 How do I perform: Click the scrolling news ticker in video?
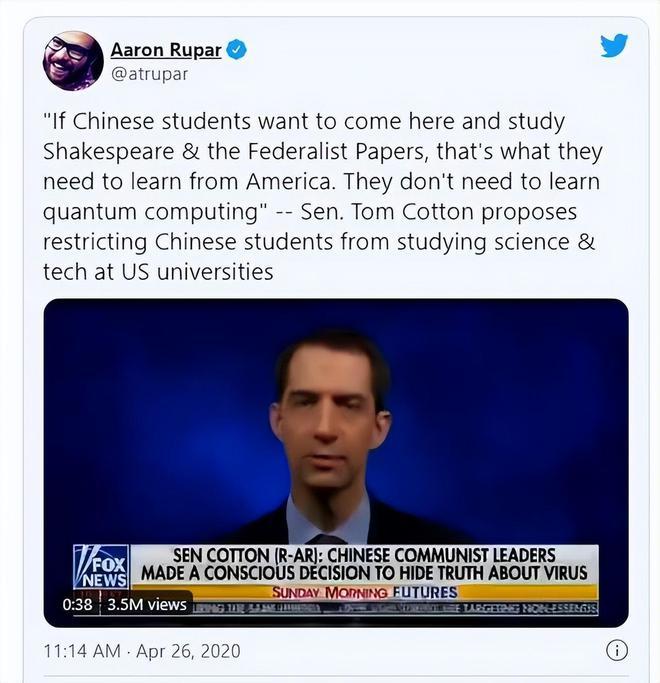pyautogui.click(x=394, y=609)
